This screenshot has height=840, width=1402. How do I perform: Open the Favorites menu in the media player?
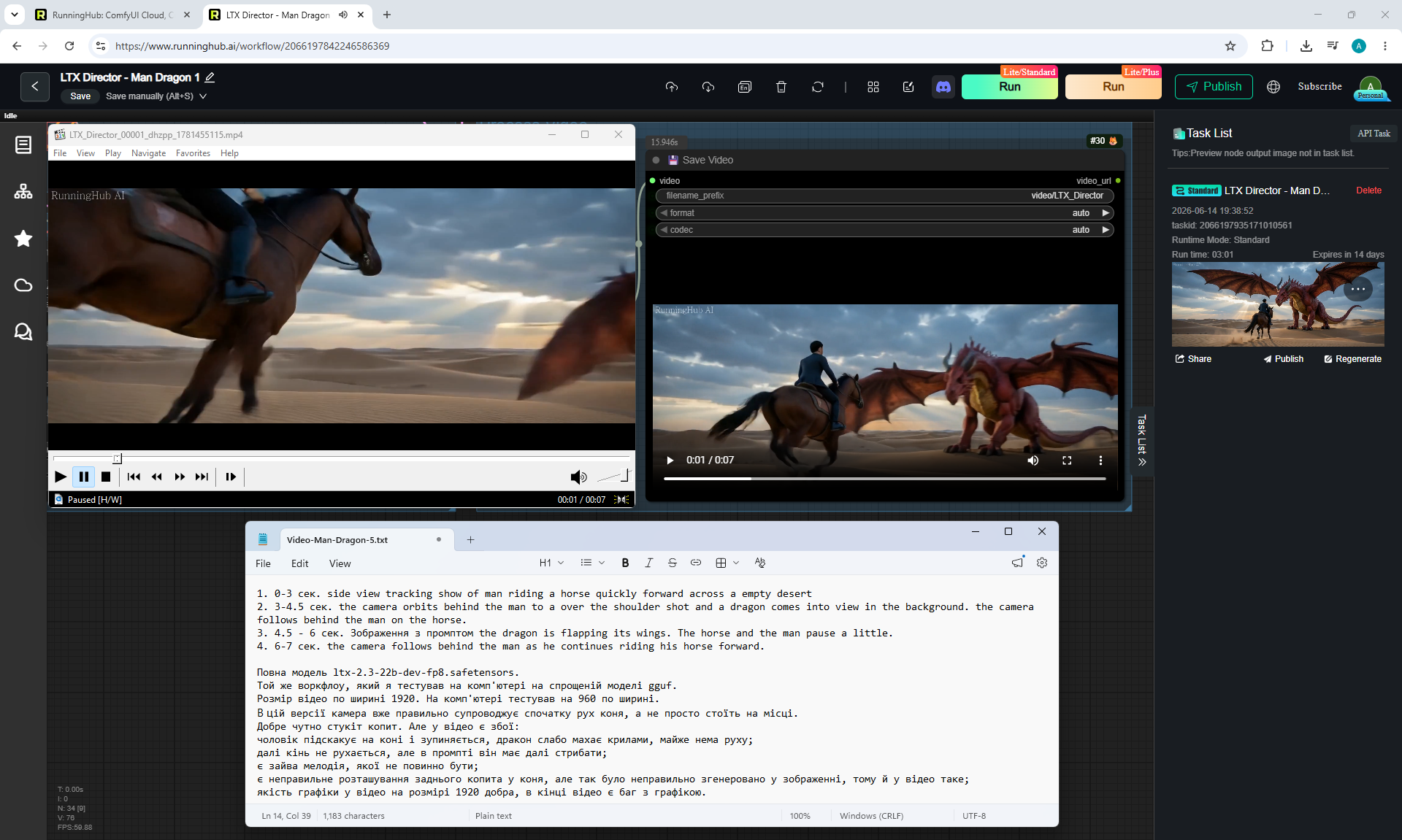193,153
